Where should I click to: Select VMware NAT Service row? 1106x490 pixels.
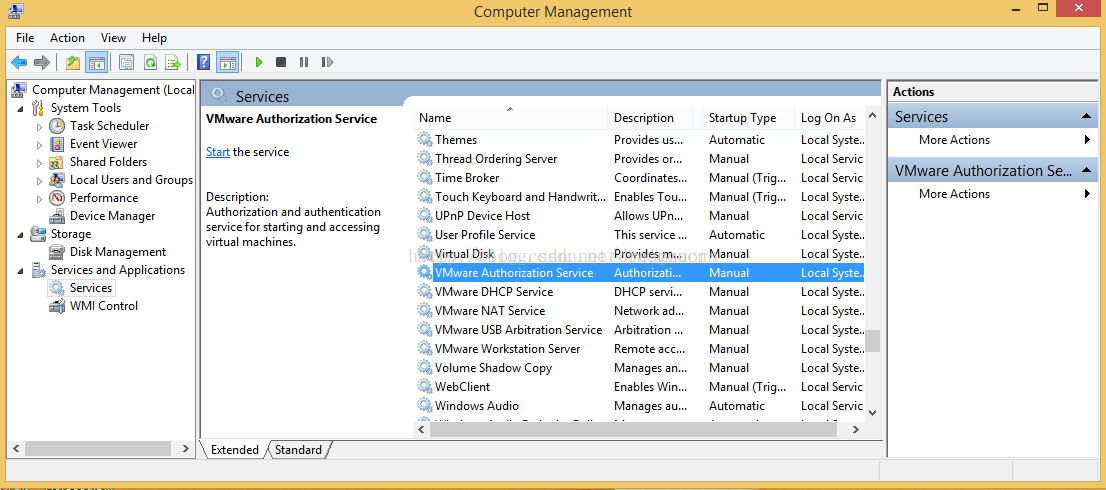[639, 312]
